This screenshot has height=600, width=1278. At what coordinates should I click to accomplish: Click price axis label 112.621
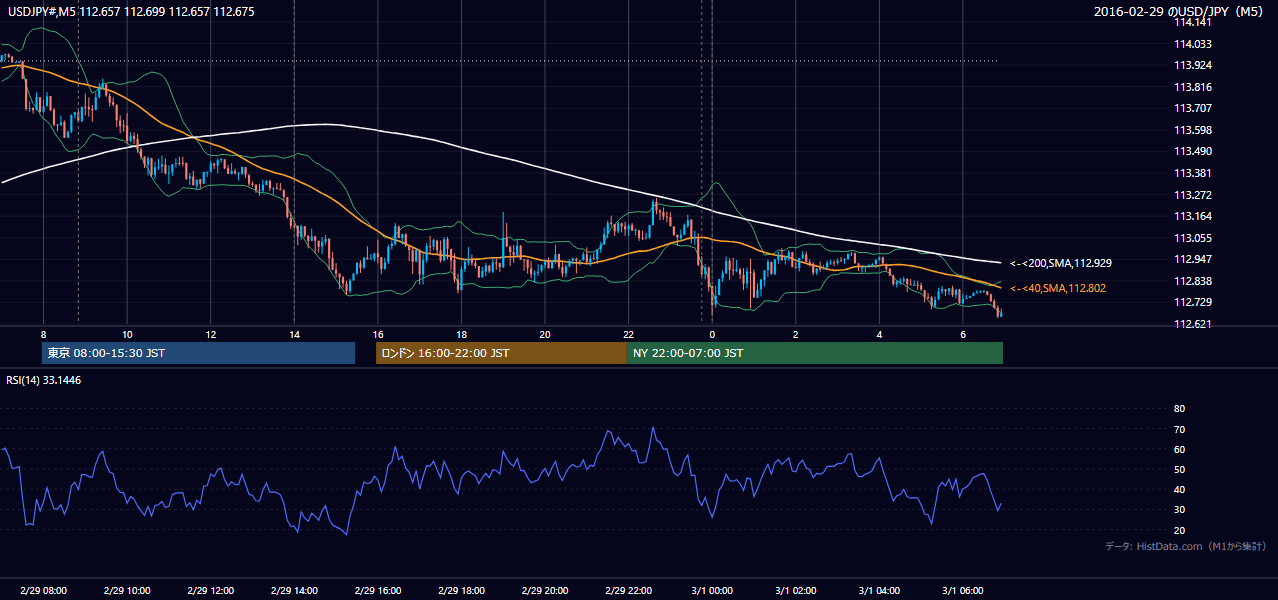click(x=1192, y=324)
